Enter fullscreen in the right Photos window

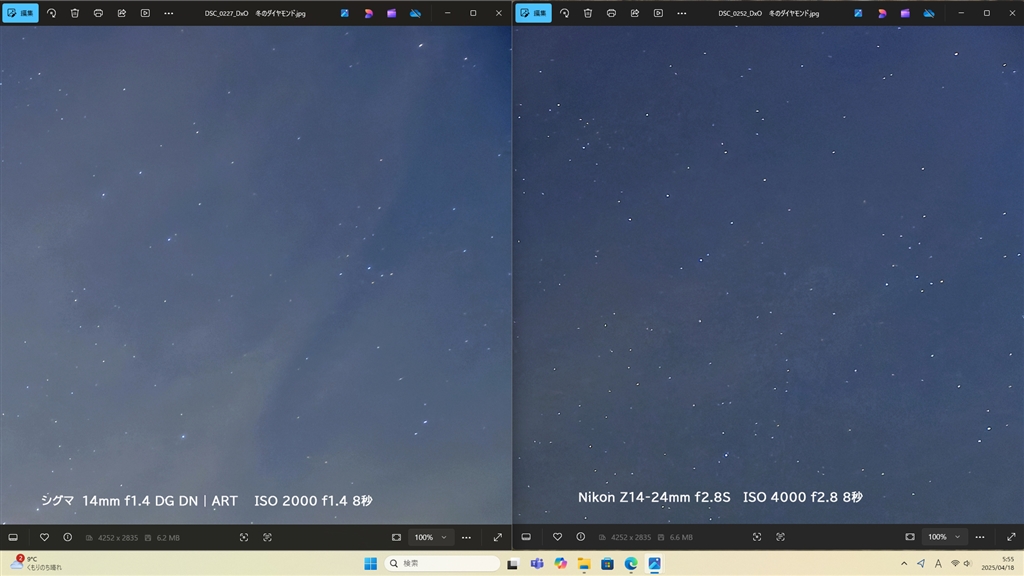coord(1011,537)
